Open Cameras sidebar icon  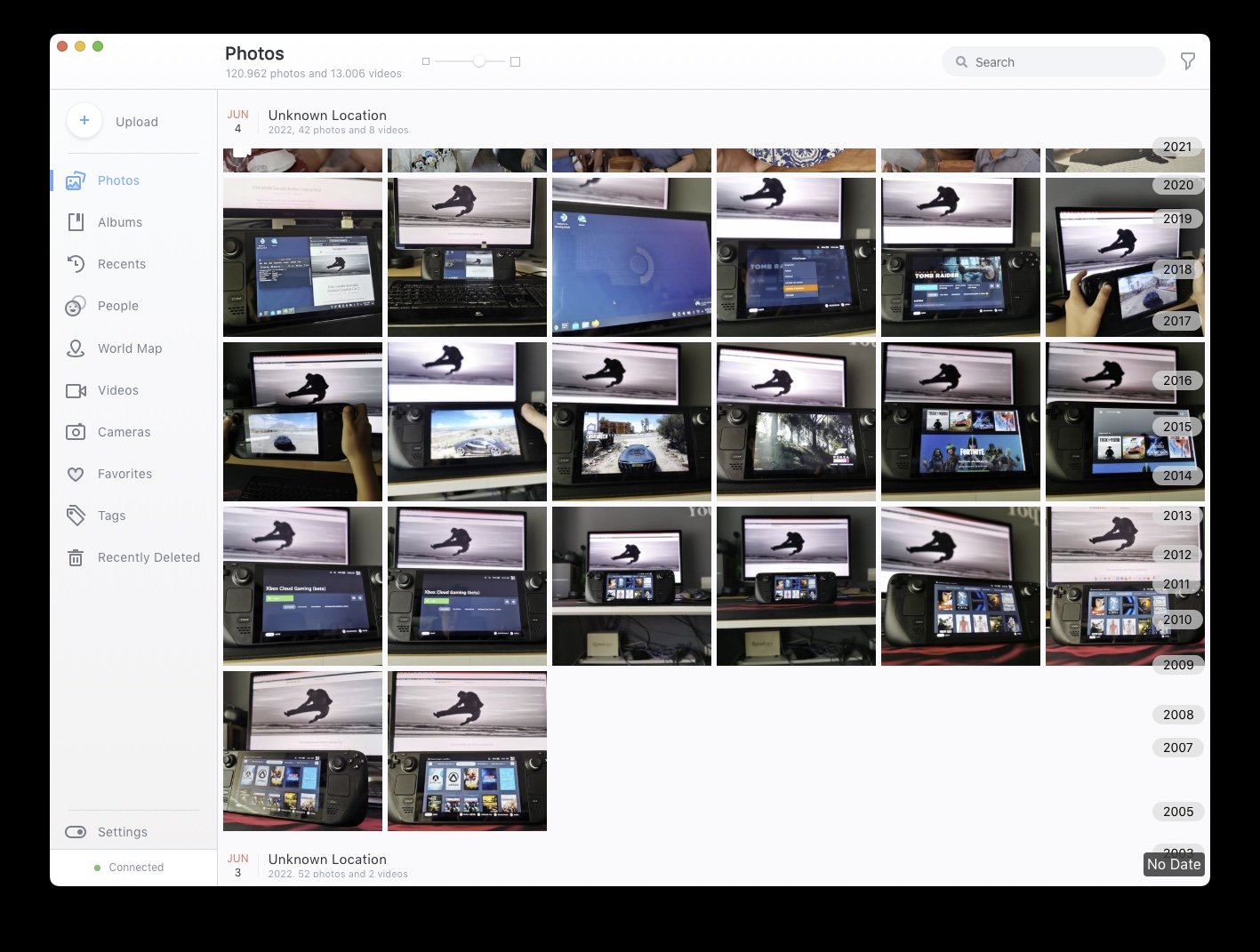tap(76, 432)
